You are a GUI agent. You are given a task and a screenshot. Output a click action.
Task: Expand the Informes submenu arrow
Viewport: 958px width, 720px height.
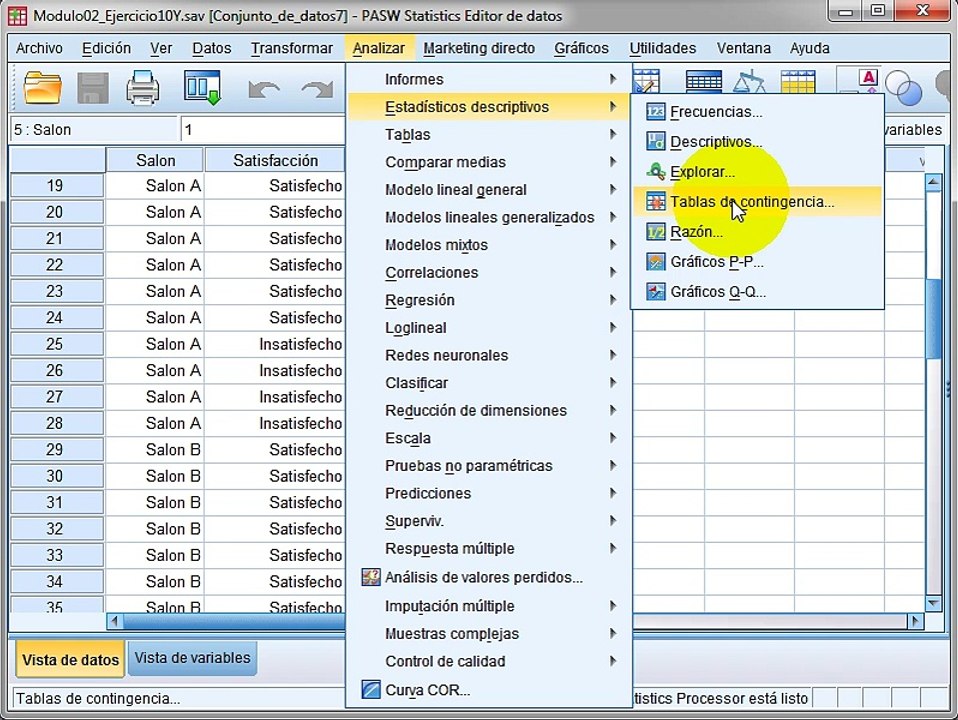click(612, 79)
